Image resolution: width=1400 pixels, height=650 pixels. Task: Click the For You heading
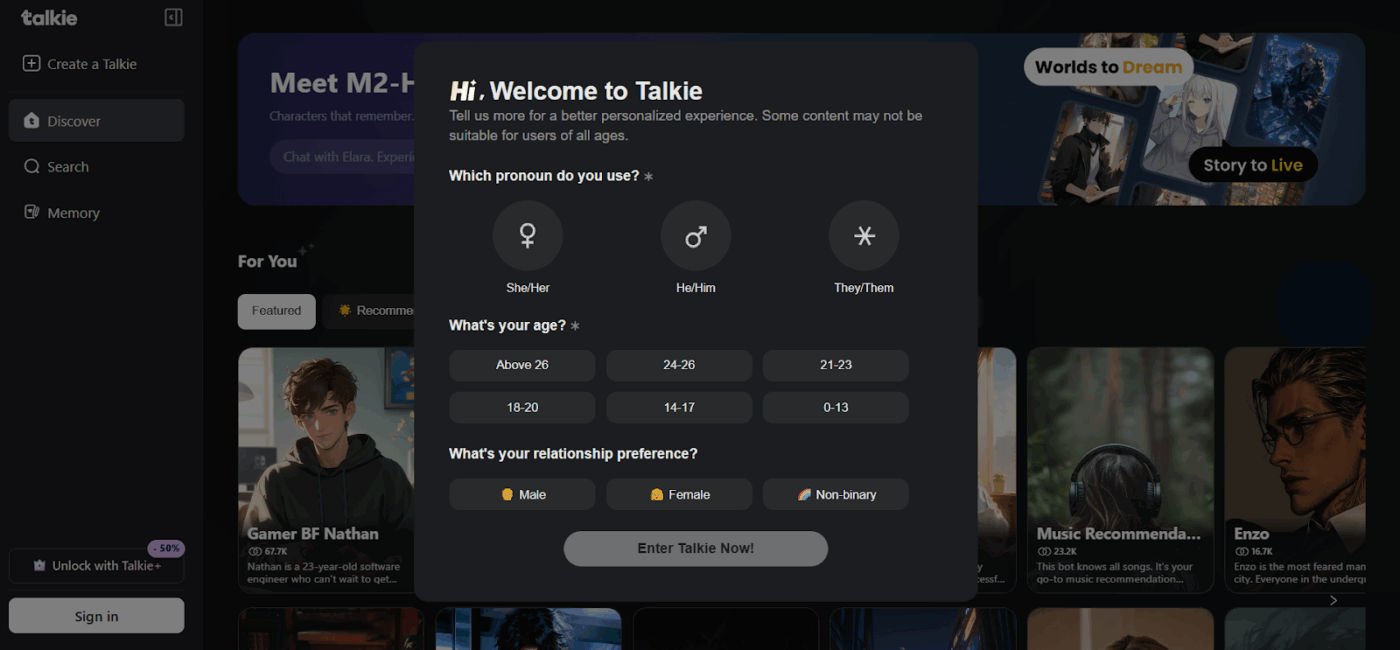click(267, 261)
